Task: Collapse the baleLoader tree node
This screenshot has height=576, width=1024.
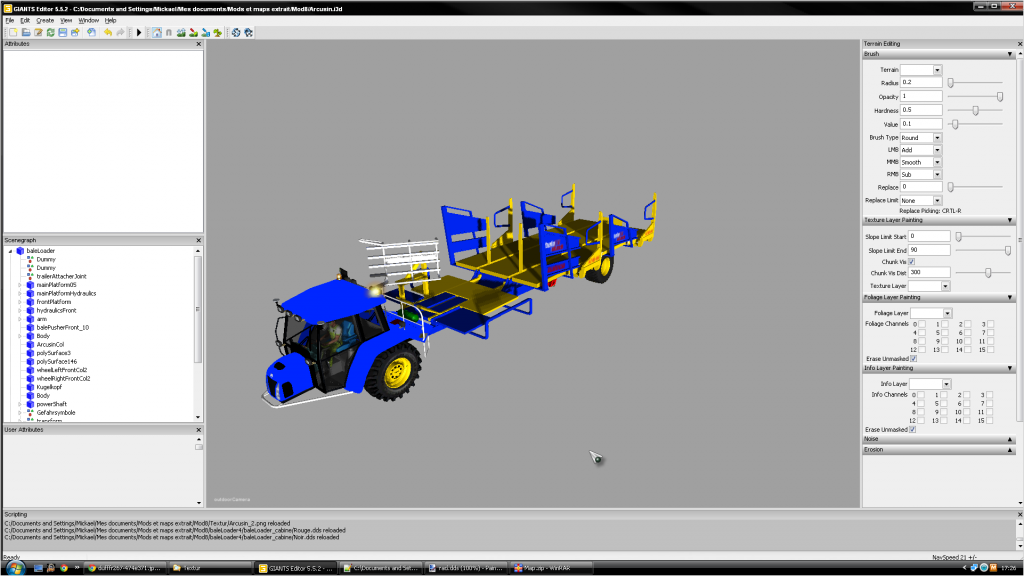Action: 10,251
